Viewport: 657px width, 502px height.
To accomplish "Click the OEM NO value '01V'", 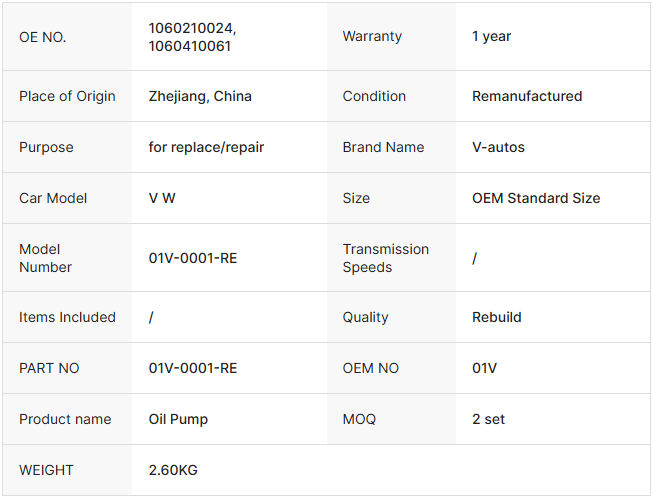I will pos(484,369).
